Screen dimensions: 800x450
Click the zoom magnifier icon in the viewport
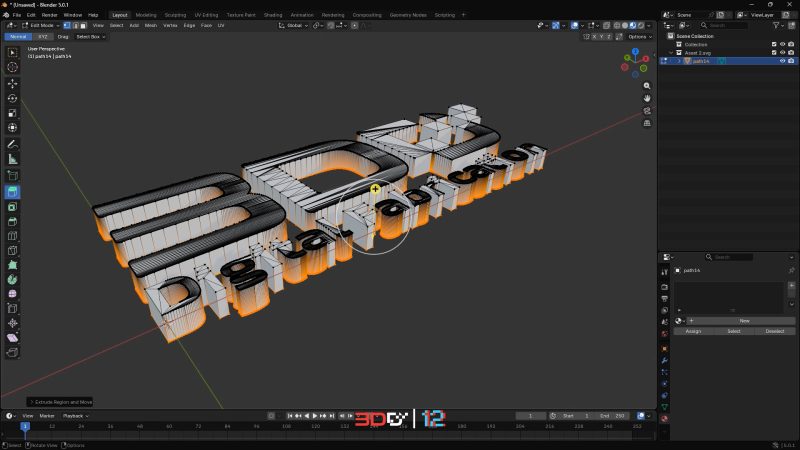(647, 85)
